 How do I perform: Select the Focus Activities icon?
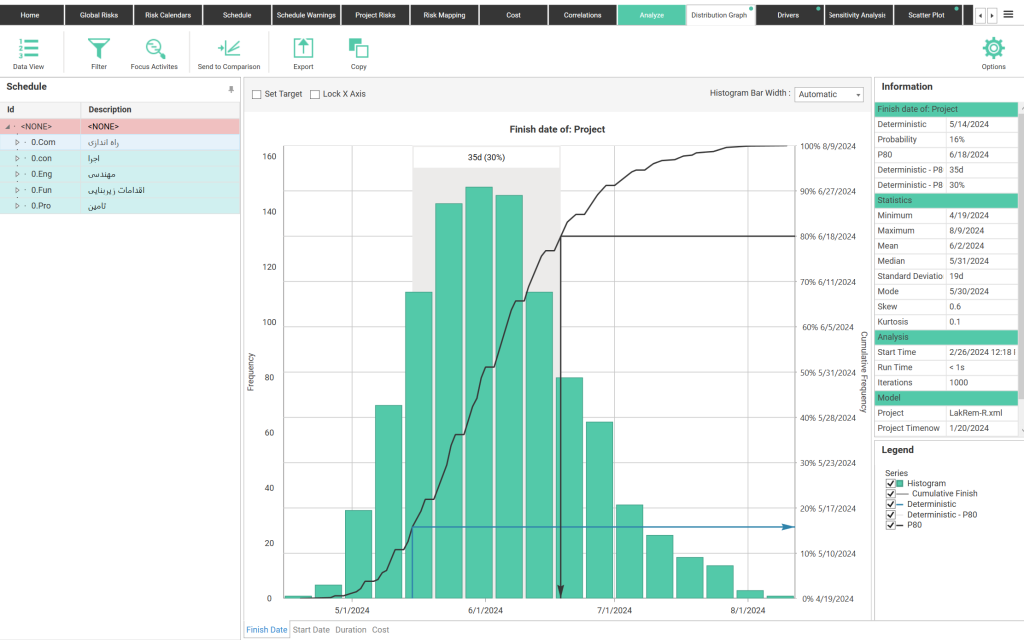click(154, 50)
